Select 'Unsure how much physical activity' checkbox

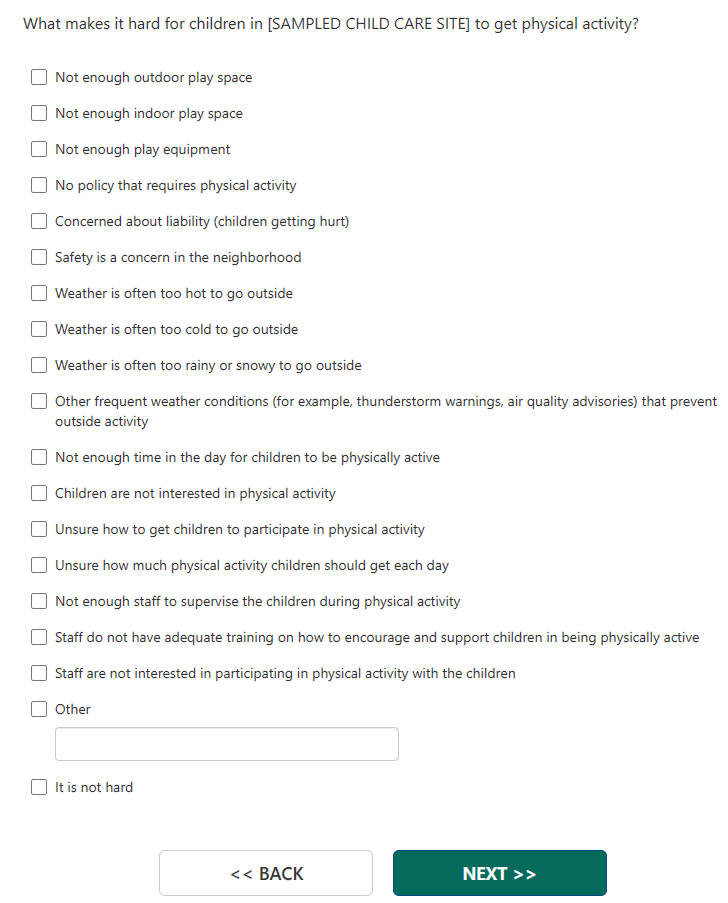point(39,565)
